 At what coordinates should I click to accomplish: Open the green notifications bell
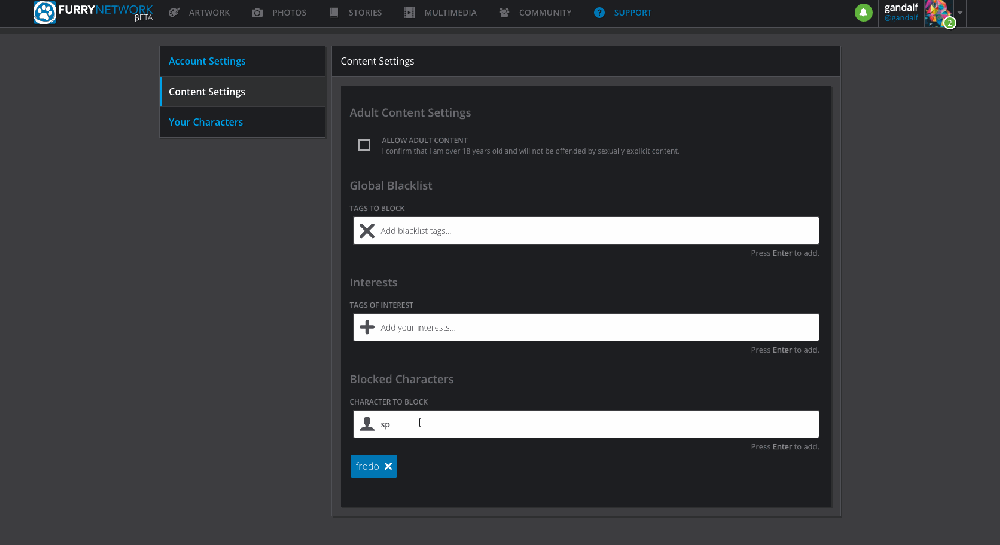tap(863, 13)
